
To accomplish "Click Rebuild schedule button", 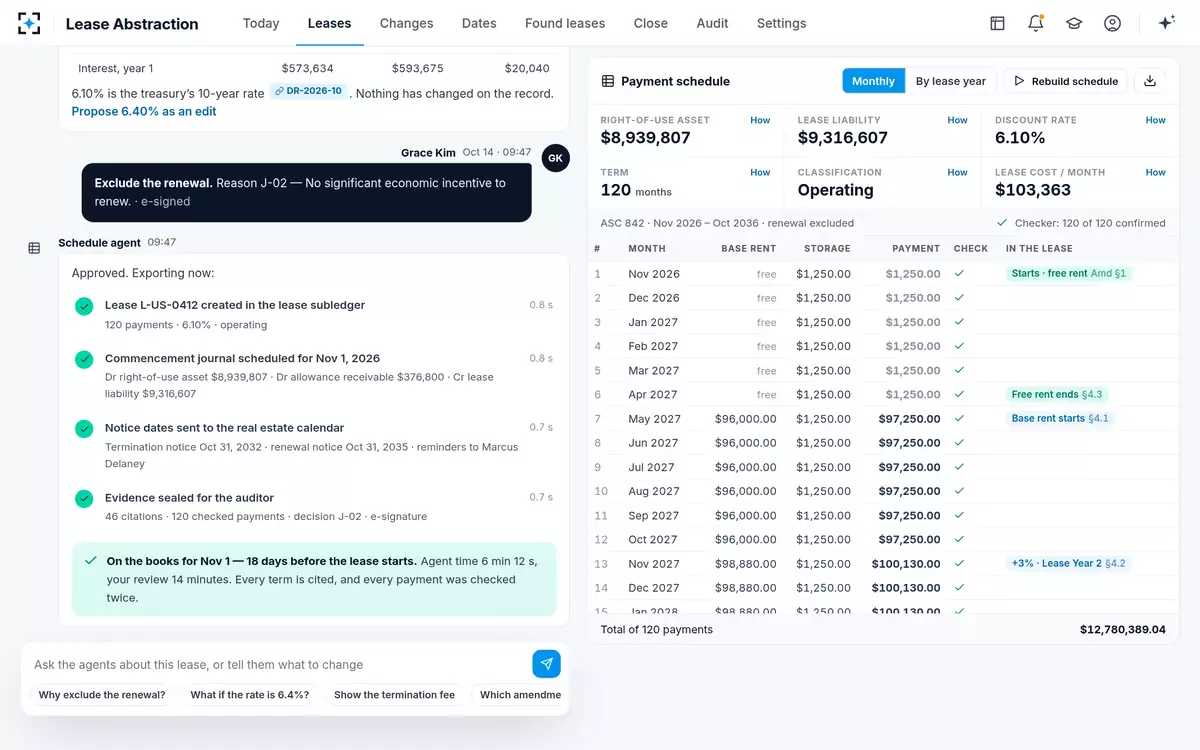I will click(1066, 81).
